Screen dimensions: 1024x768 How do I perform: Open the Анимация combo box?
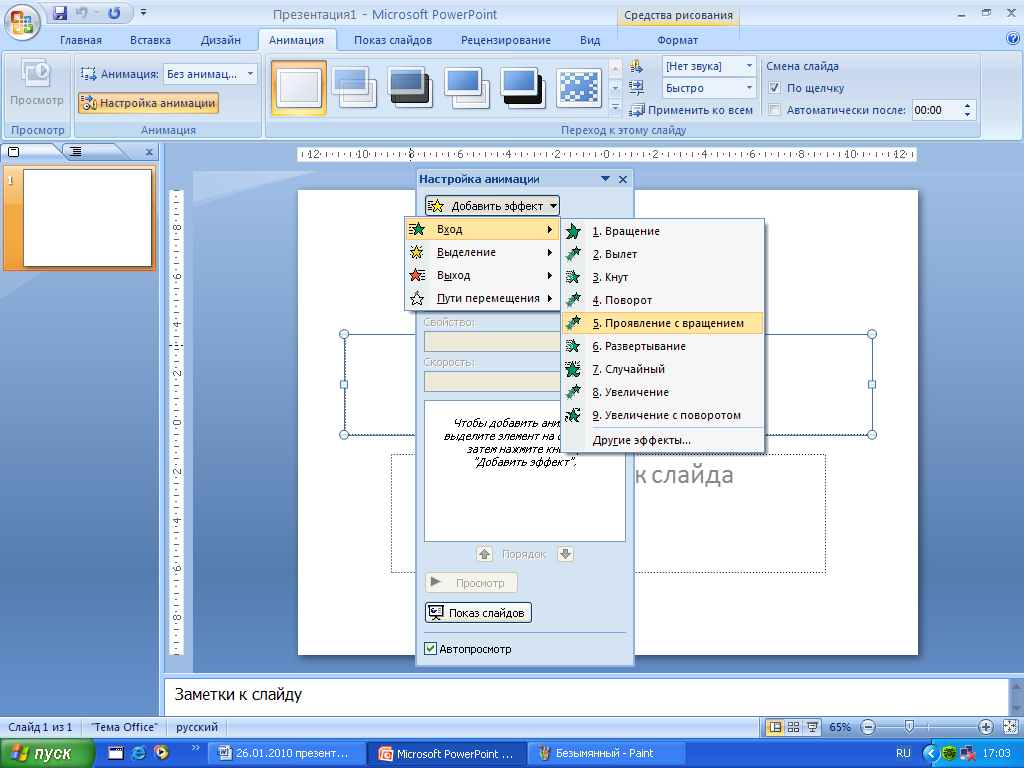pyautogui.click(x=210, y=74)
